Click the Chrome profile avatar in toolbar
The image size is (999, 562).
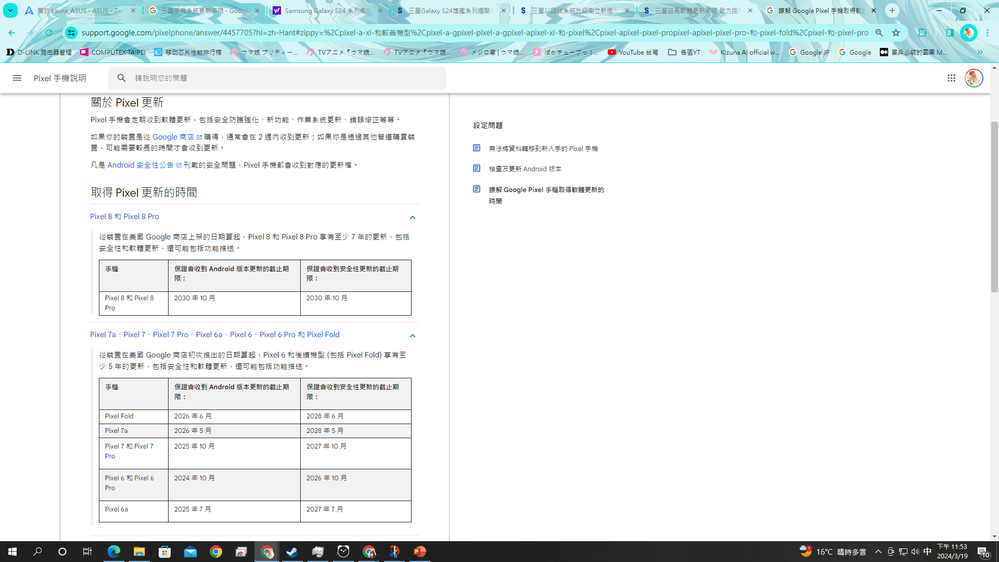pos(968,32)
